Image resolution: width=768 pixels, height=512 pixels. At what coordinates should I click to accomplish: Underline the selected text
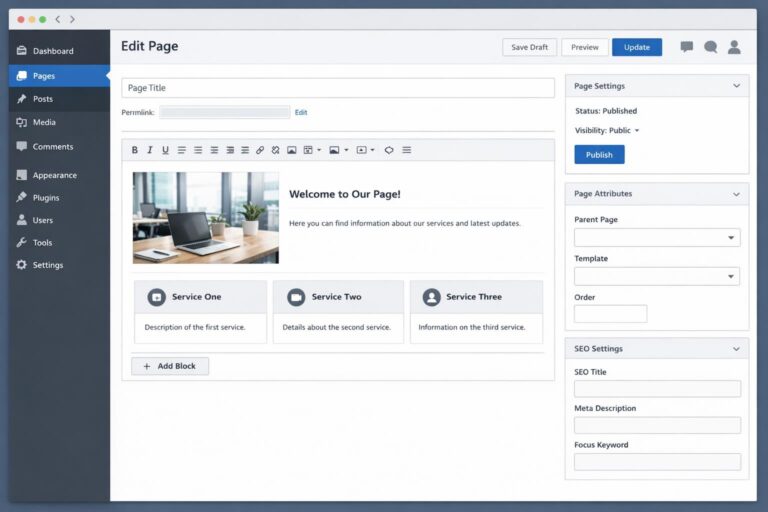pyautogui.click(x=166, y=150)
